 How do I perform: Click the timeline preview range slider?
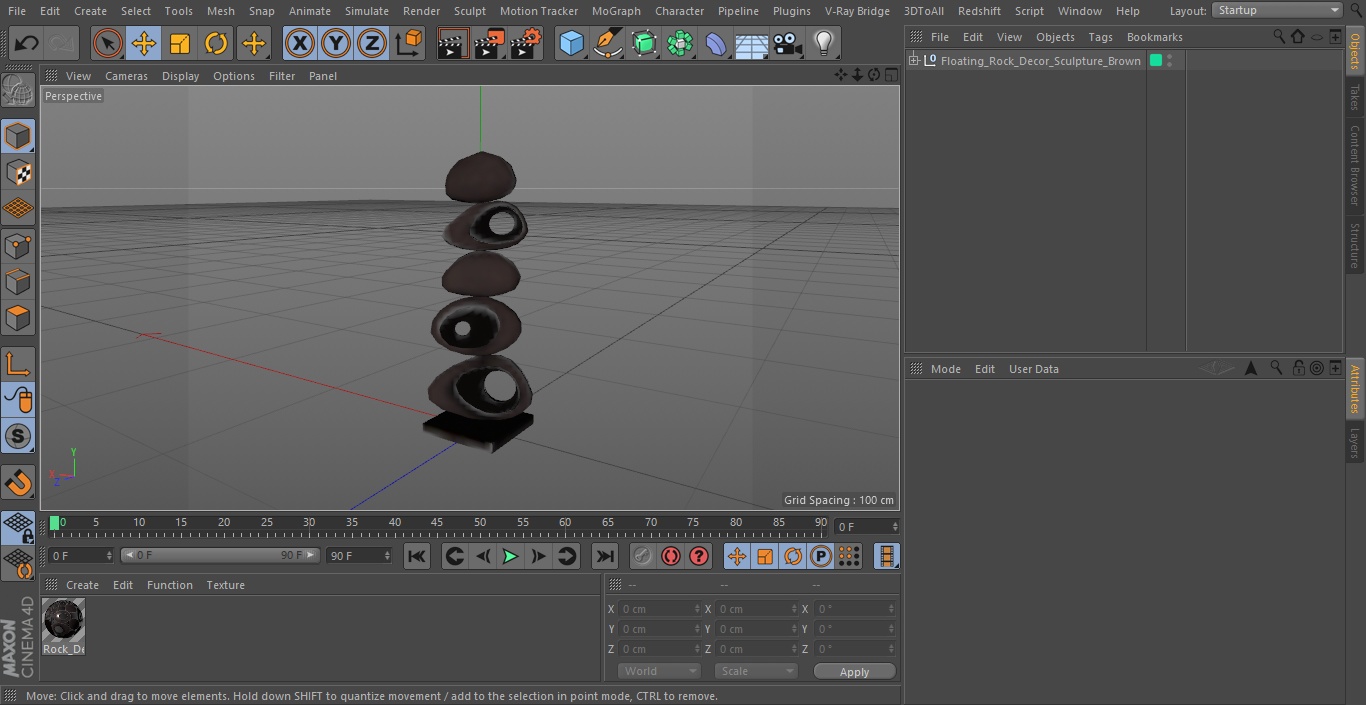(220, 555)
